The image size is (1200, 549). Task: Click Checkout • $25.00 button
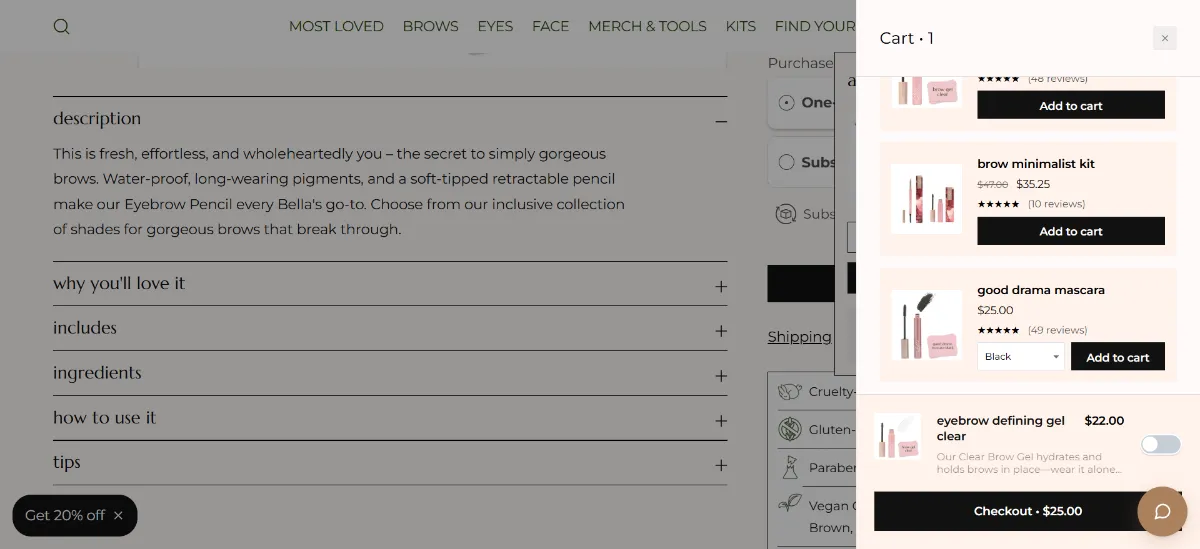(1028, 511)
